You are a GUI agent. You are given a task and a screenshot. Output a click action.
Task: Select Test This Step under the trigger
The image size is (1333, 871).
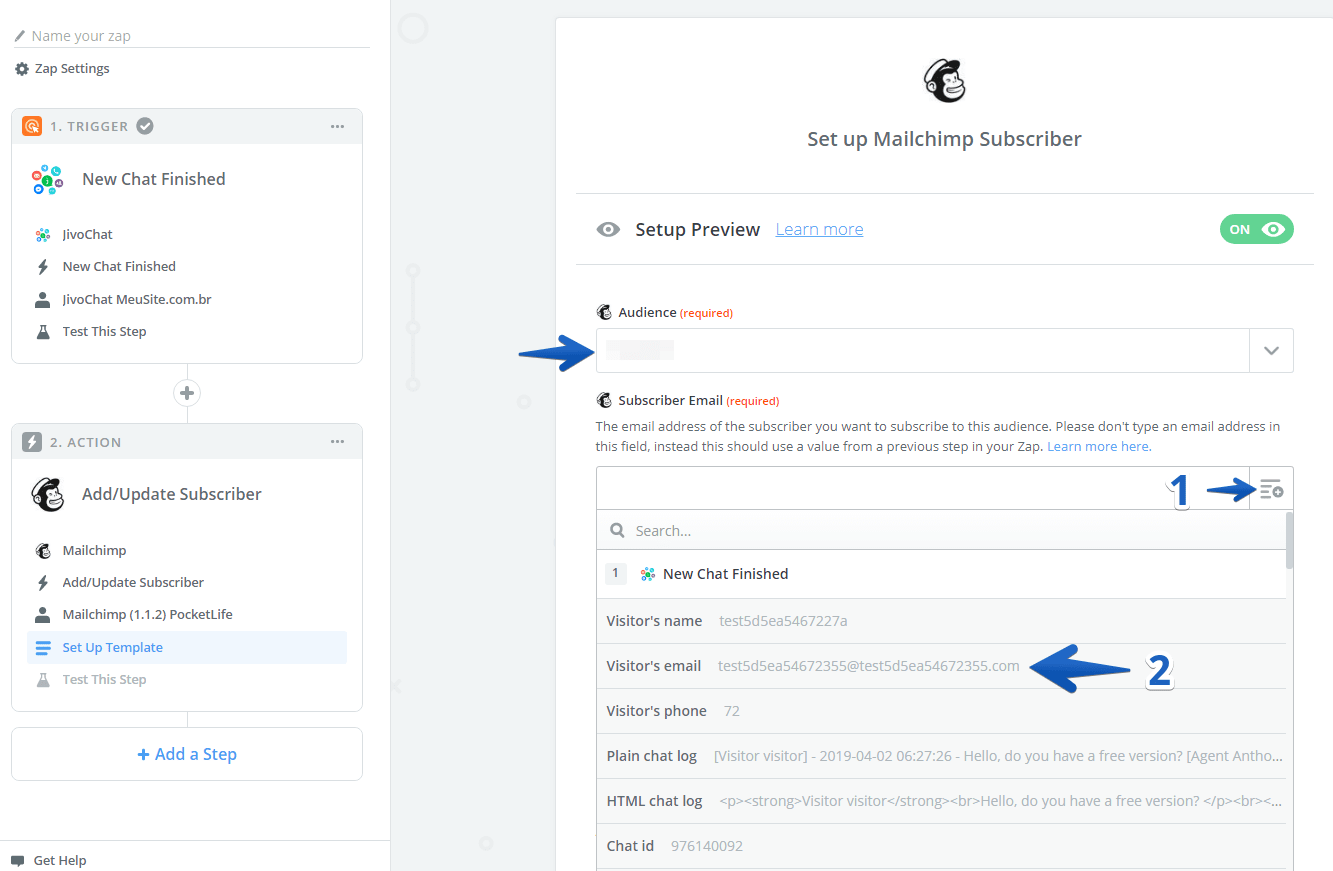[x=104, y=331]
